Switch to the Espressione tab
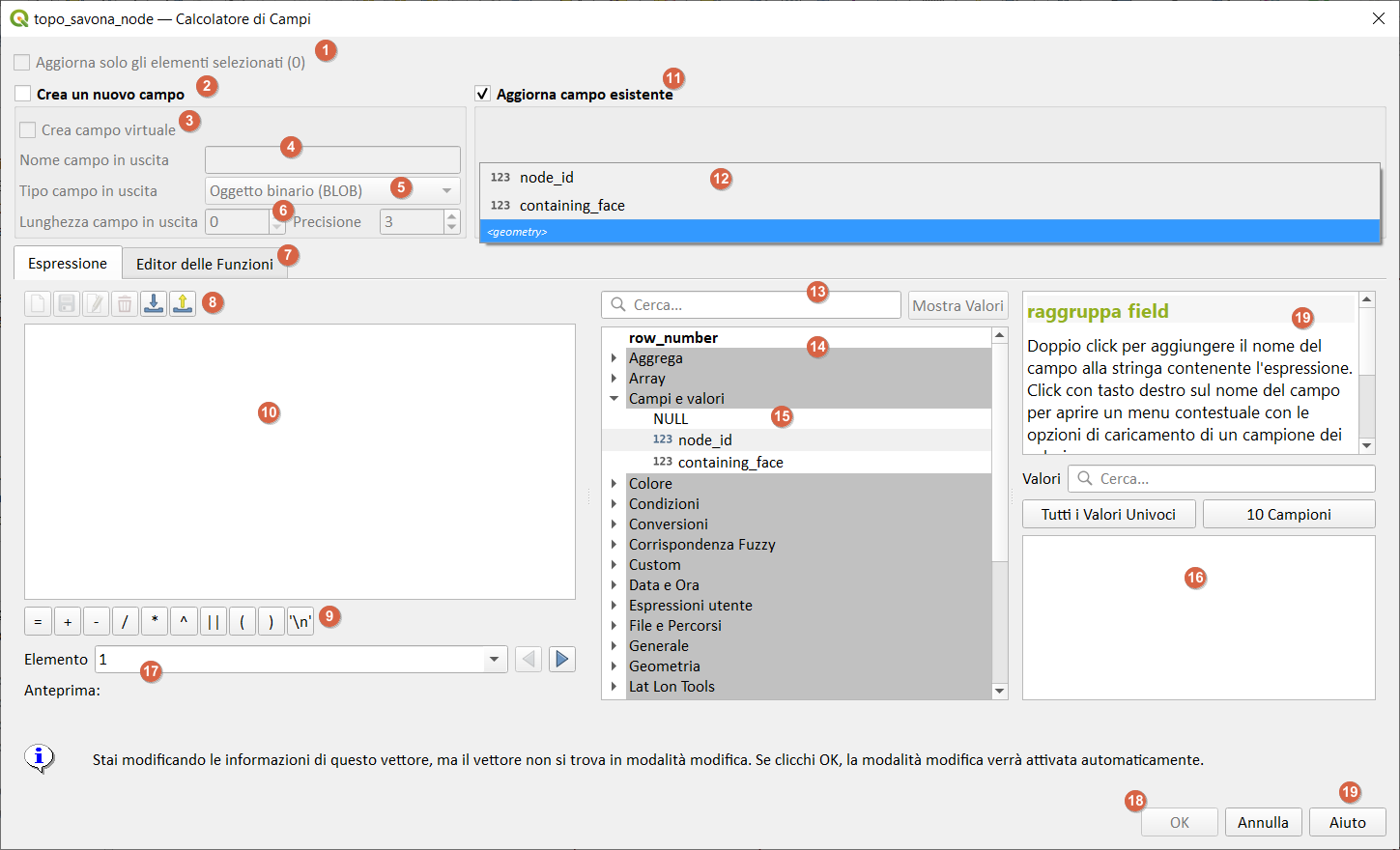The width and height of the screenshot is (1400, 850). coord(68,263)
